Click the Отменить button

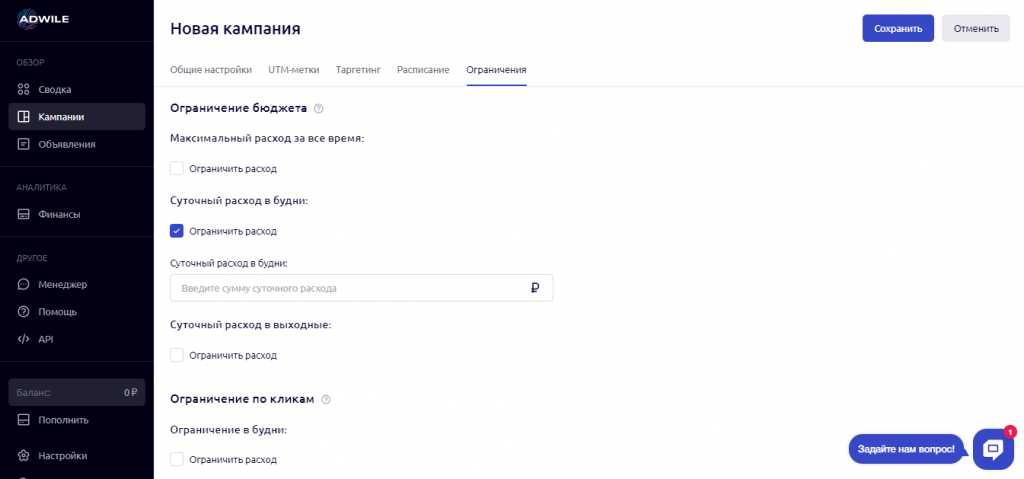point(975,28)
